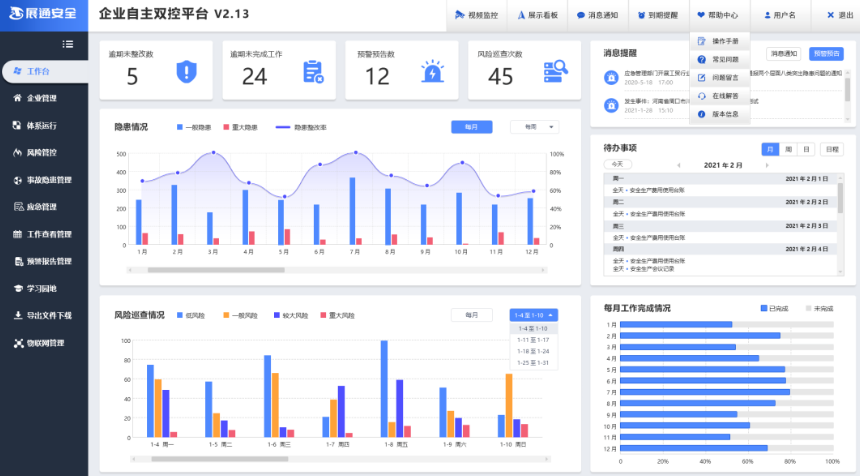Open 工作查看管理 calendar item in sidebar
860x476 pixels.
(x=44, y=234)
